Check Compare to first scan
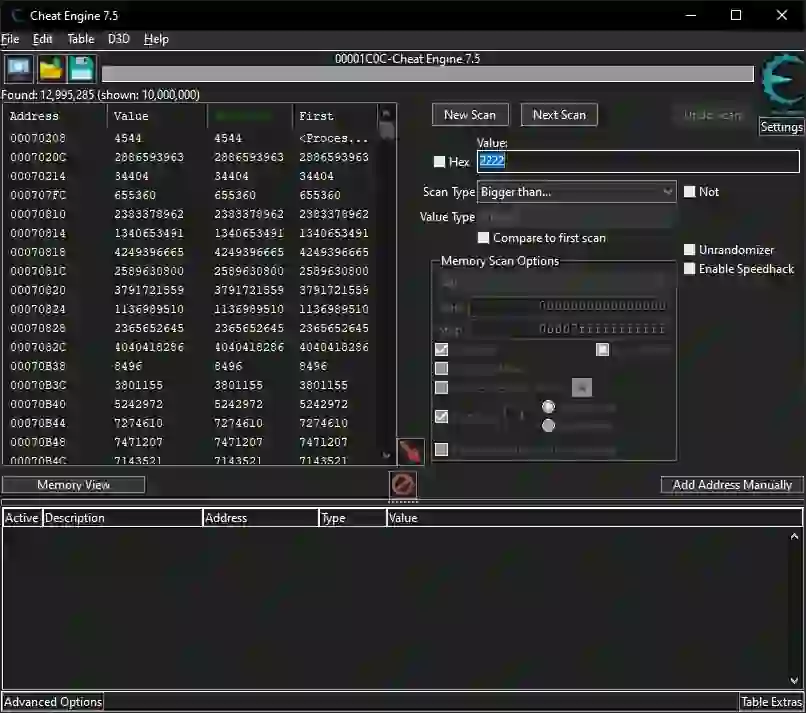This screenshot has width=806, height=713. 483,238
